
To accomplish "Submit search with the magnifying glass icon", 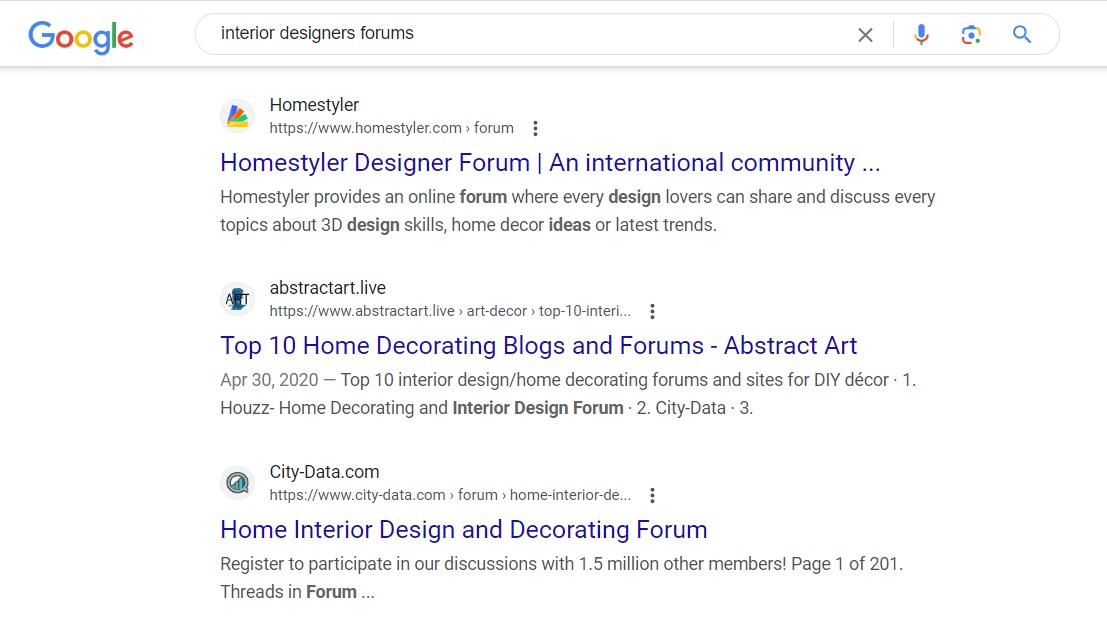I will point(1022,34).
